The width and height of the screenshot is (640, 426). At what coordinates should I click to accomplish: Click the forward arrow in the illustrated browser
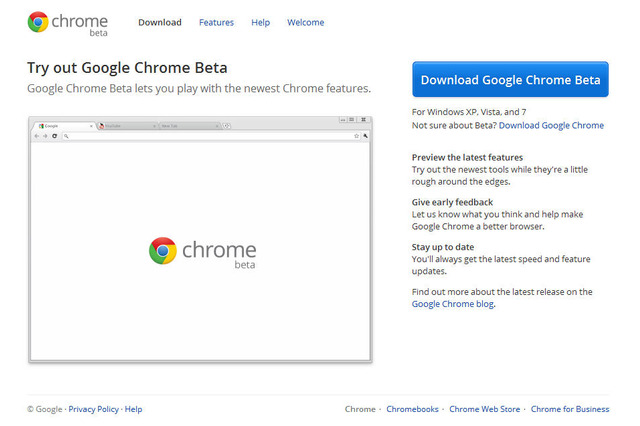click(x=45, y=136)
